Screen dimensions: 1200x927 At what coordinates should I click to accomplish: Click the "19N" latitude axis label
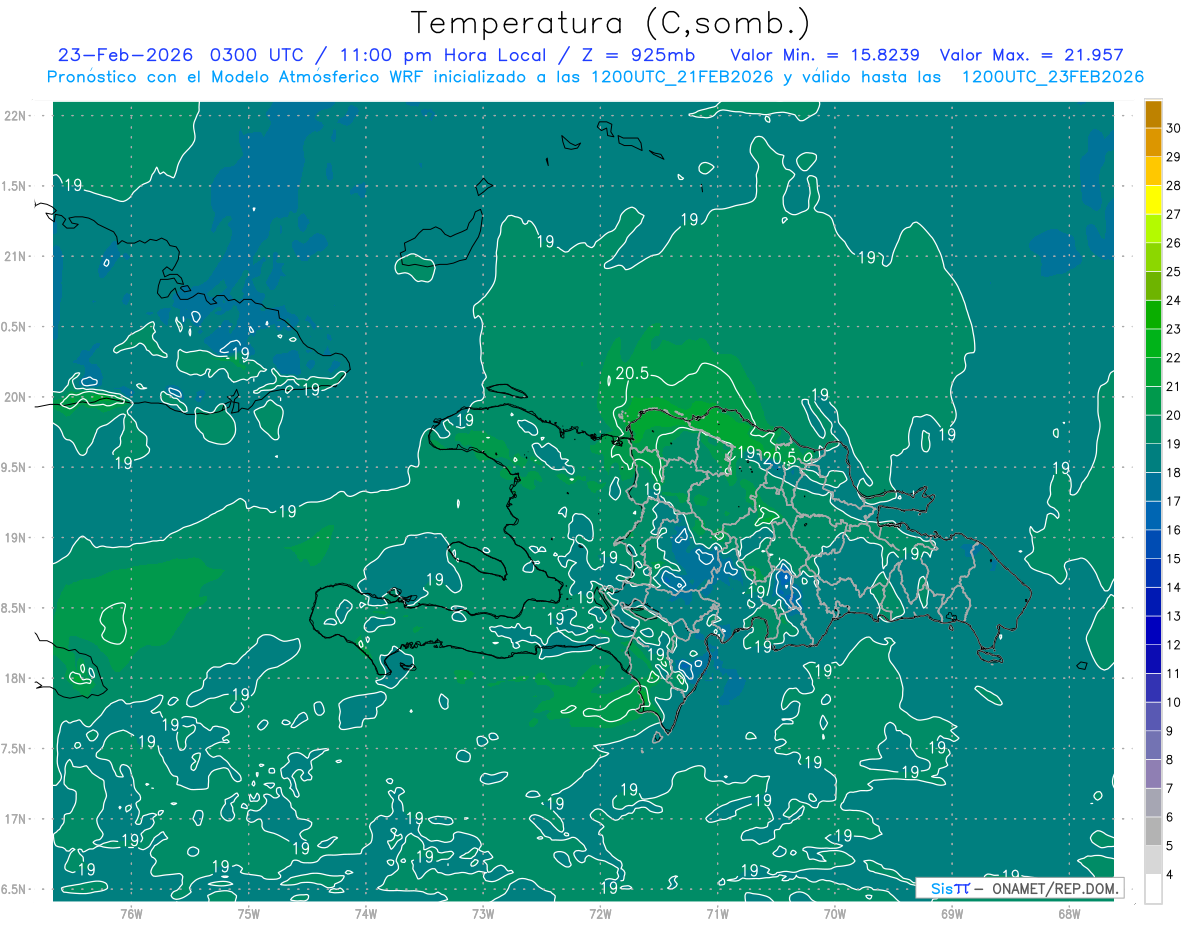[17, 537]
